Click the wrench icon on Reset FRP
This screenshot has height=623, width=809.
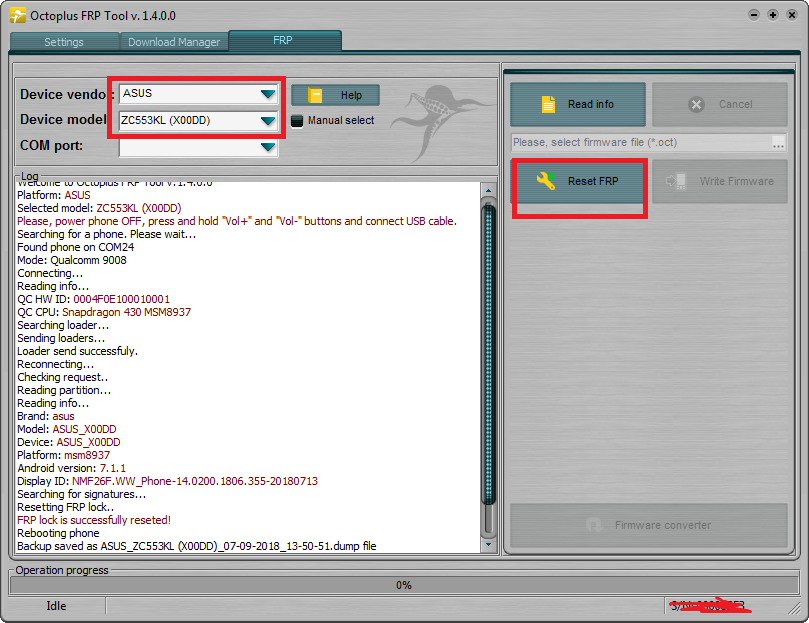pyautogui.click(x=546, y=181)
